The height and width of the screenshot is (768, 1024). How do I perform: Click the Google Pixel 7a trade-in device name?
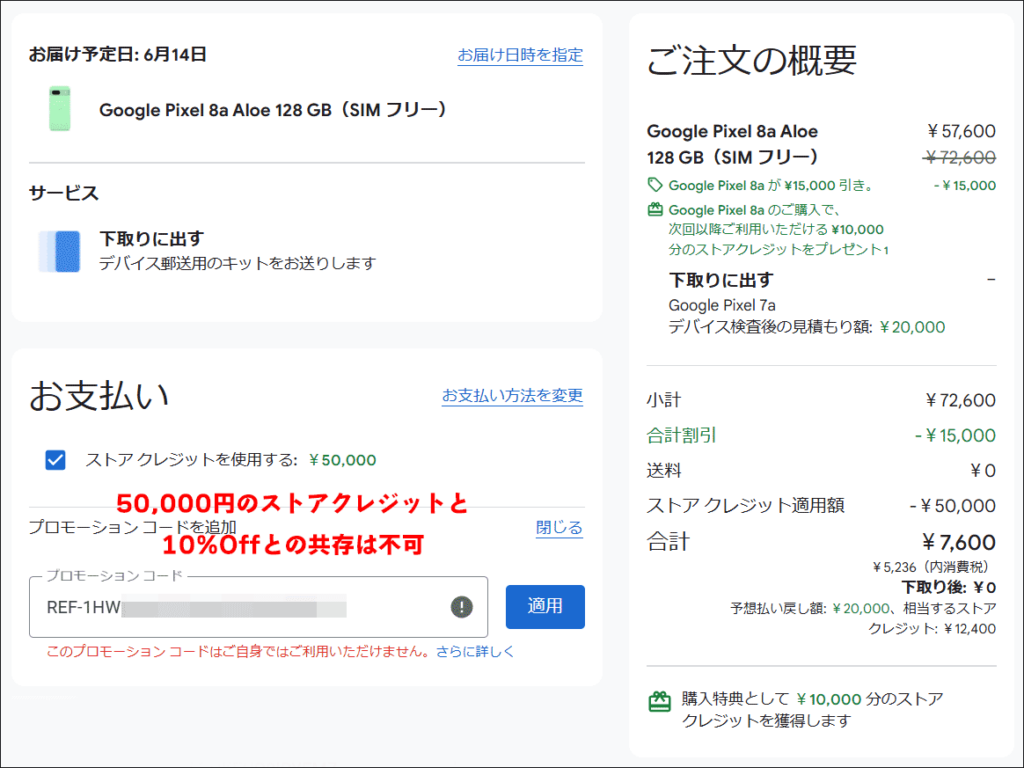(722, 305)
